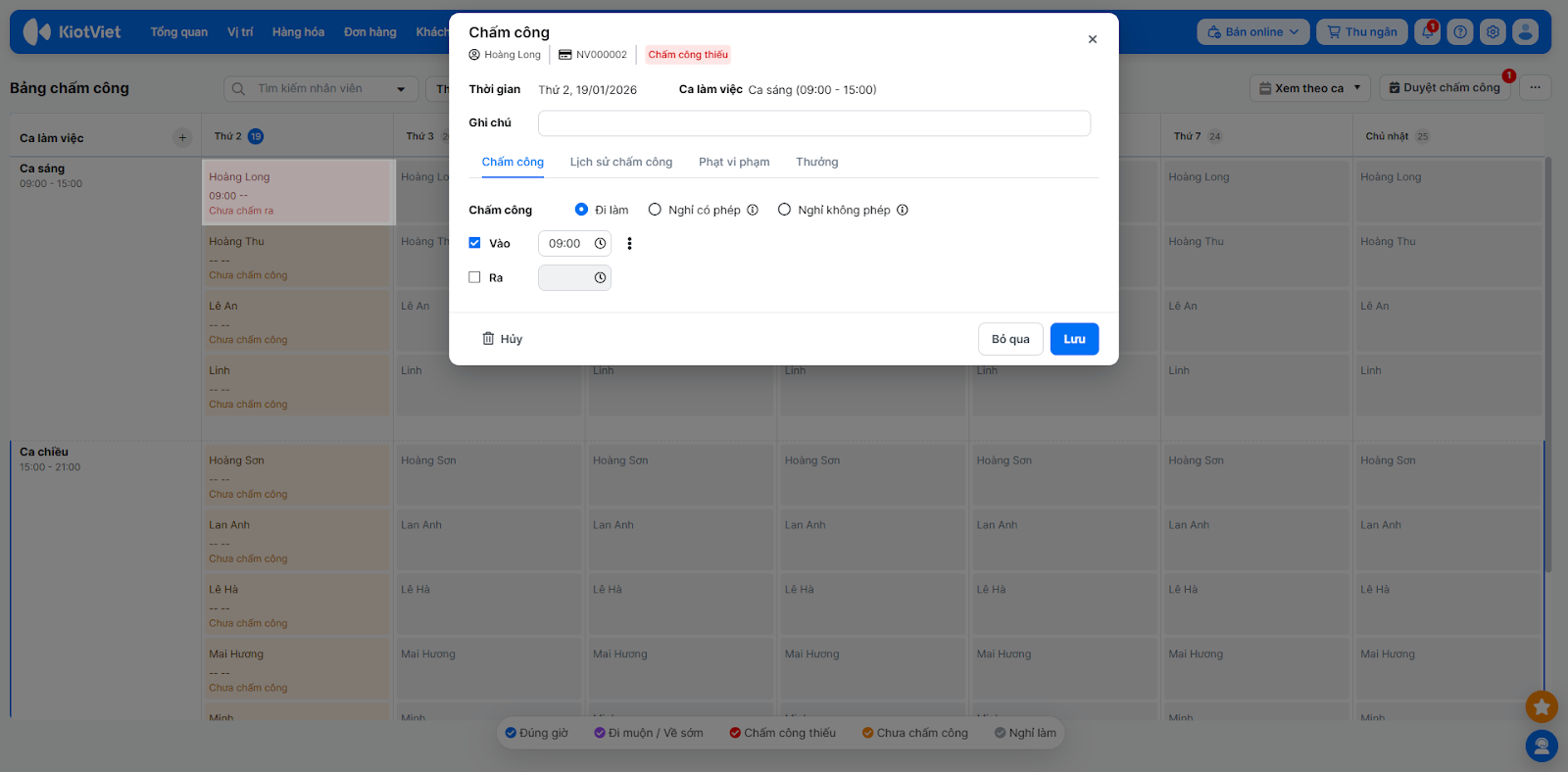The width and height of the screenshot is (1568, 772).
Task: Click the Lưu button
Action: coord(1074,339)
